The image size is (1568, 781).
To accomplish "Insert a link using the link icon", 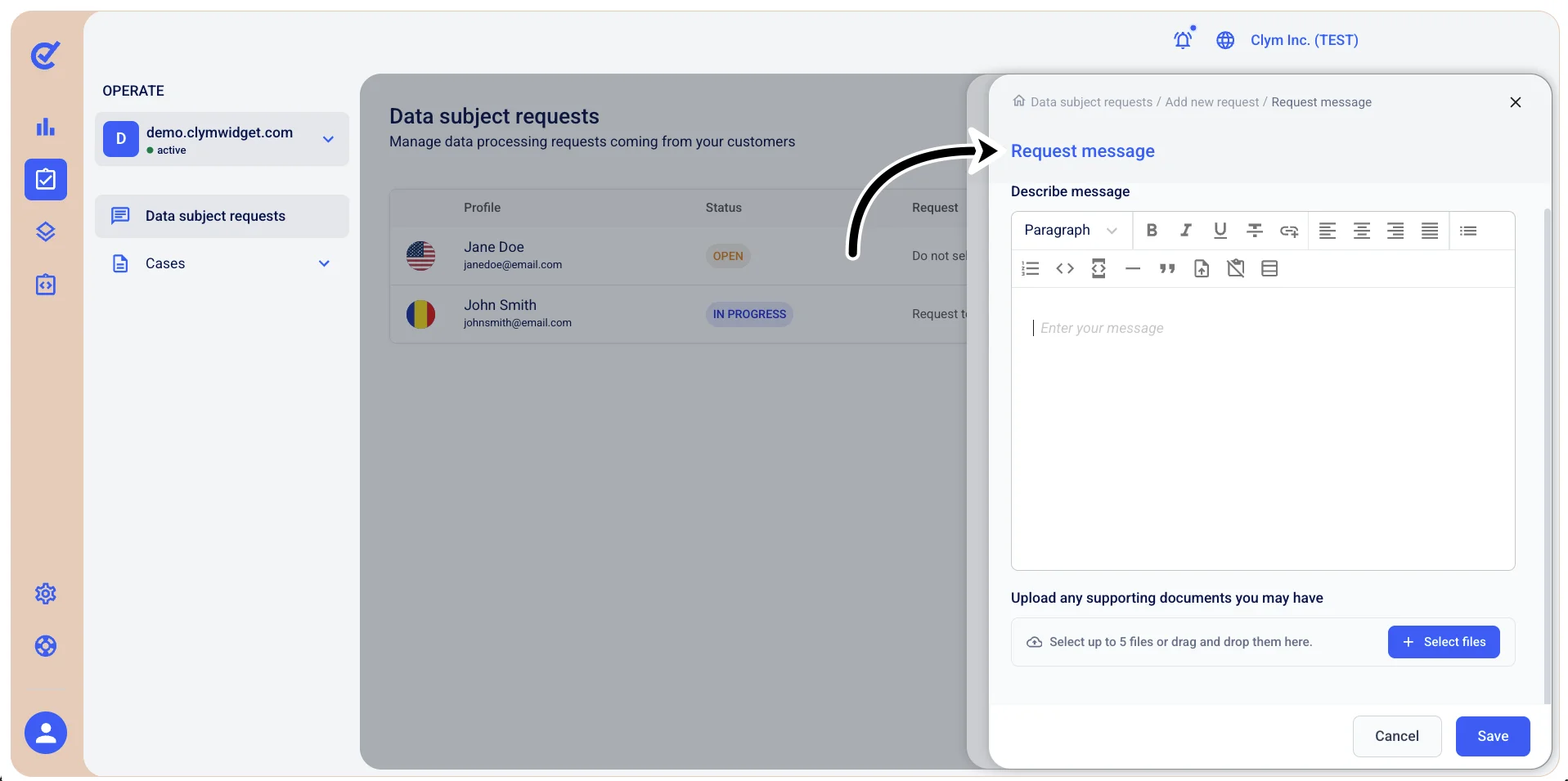I will click(1289, 231).
